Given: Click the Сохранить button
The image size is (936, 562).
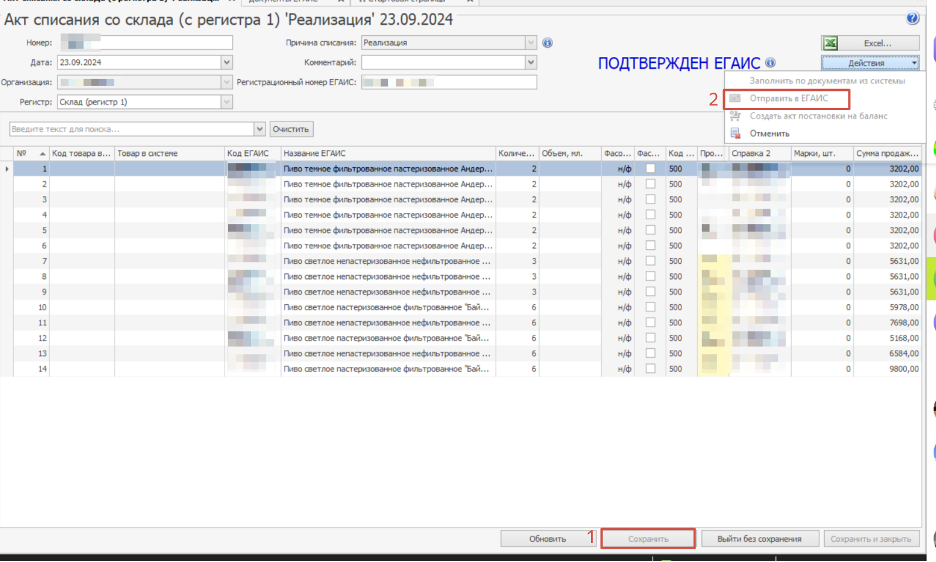Looking at the screenshot, I should coord(648,539).
